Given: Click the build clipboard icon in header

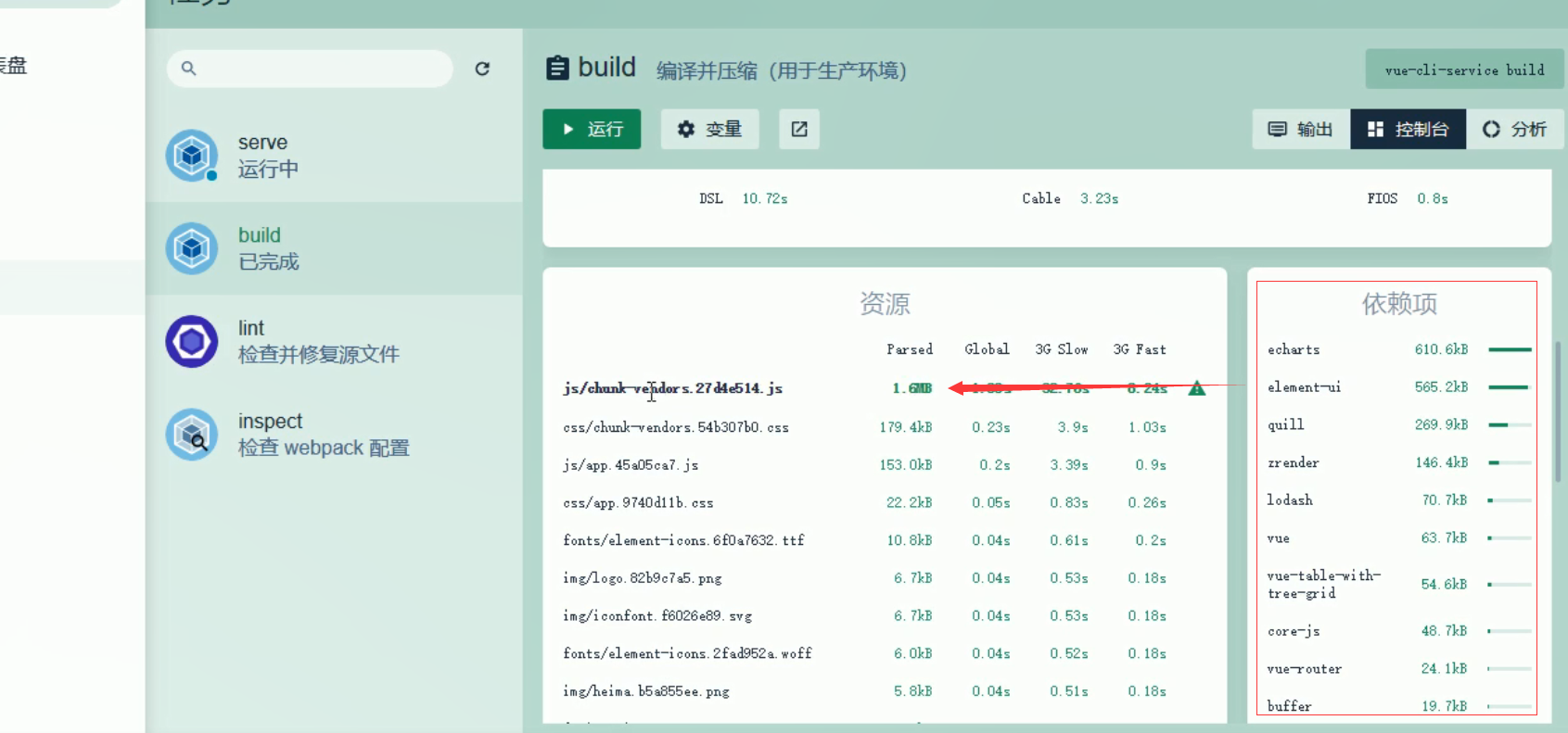Looking at the screenshot, I should tap(557, 69).
